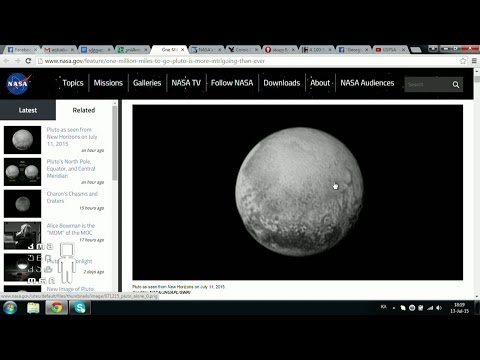Click the keyboard language indicator in tray

384,307
